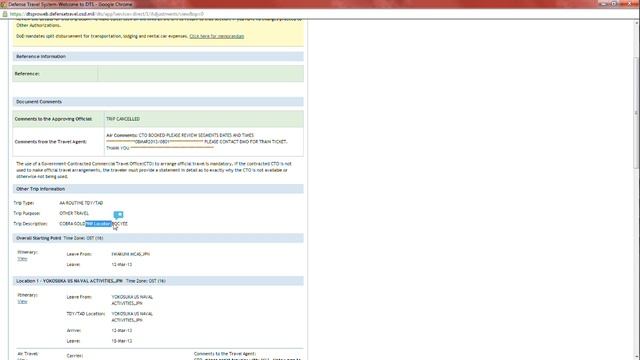
Task: Click the 'Air Travel:' label
Action: click(x=28, y=354)
